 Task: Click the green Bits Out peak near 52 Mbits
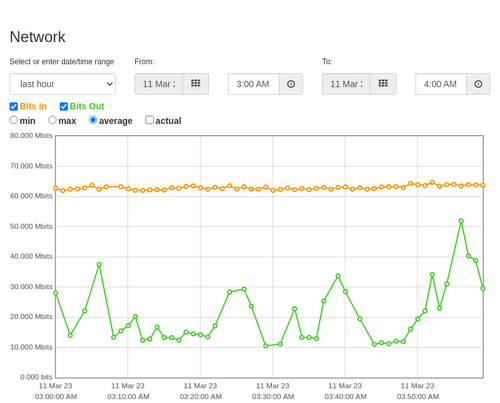(x=461, y=221)
